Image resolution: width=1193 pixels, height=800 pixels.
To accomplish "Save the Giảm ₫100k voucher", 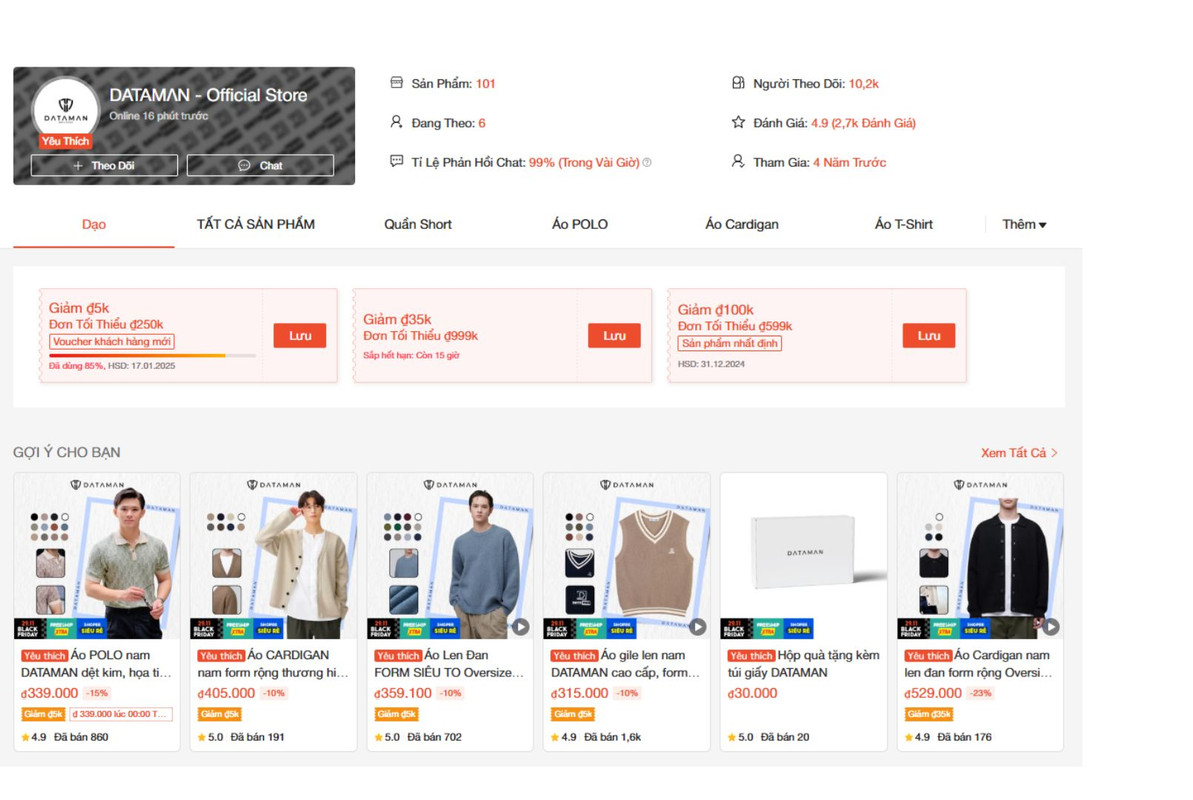I will point(928,336).
